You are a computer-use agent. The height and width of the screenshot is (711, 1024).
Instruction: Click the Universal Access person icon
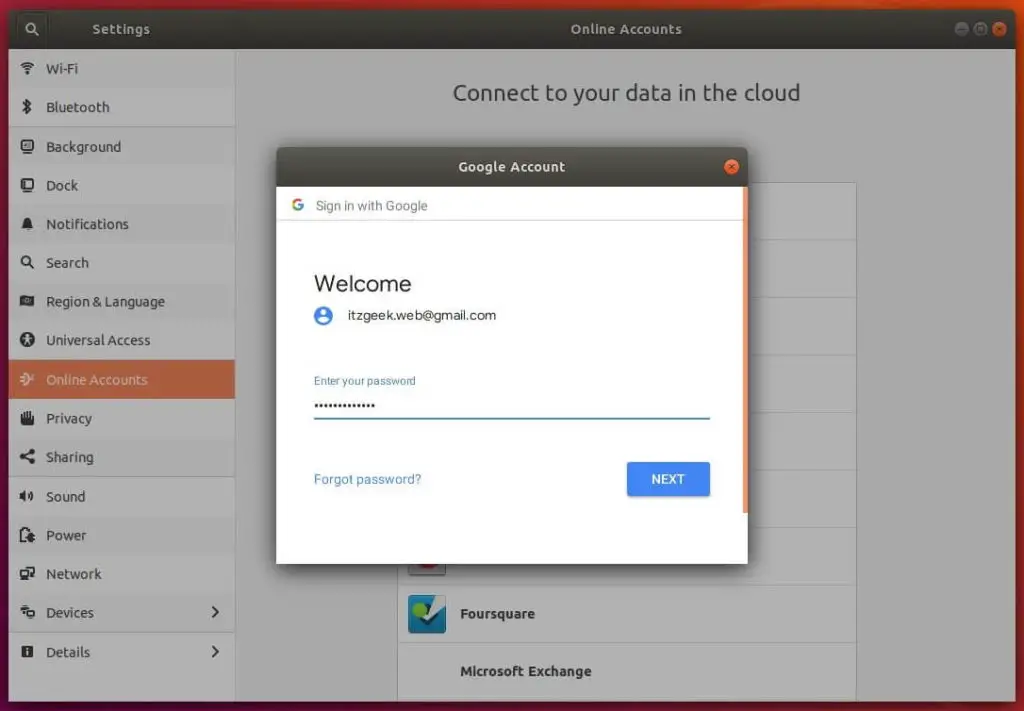click(27, 340)
